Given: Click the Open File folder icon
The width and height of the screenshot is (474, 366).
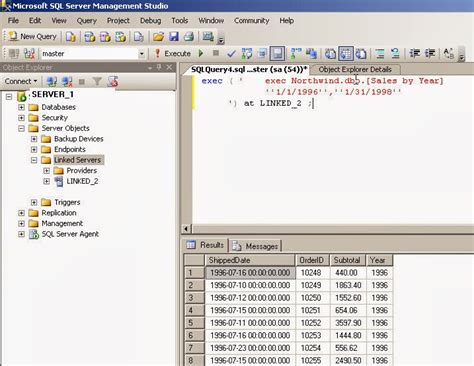Looking at the screenshot, I should point(158,37).
